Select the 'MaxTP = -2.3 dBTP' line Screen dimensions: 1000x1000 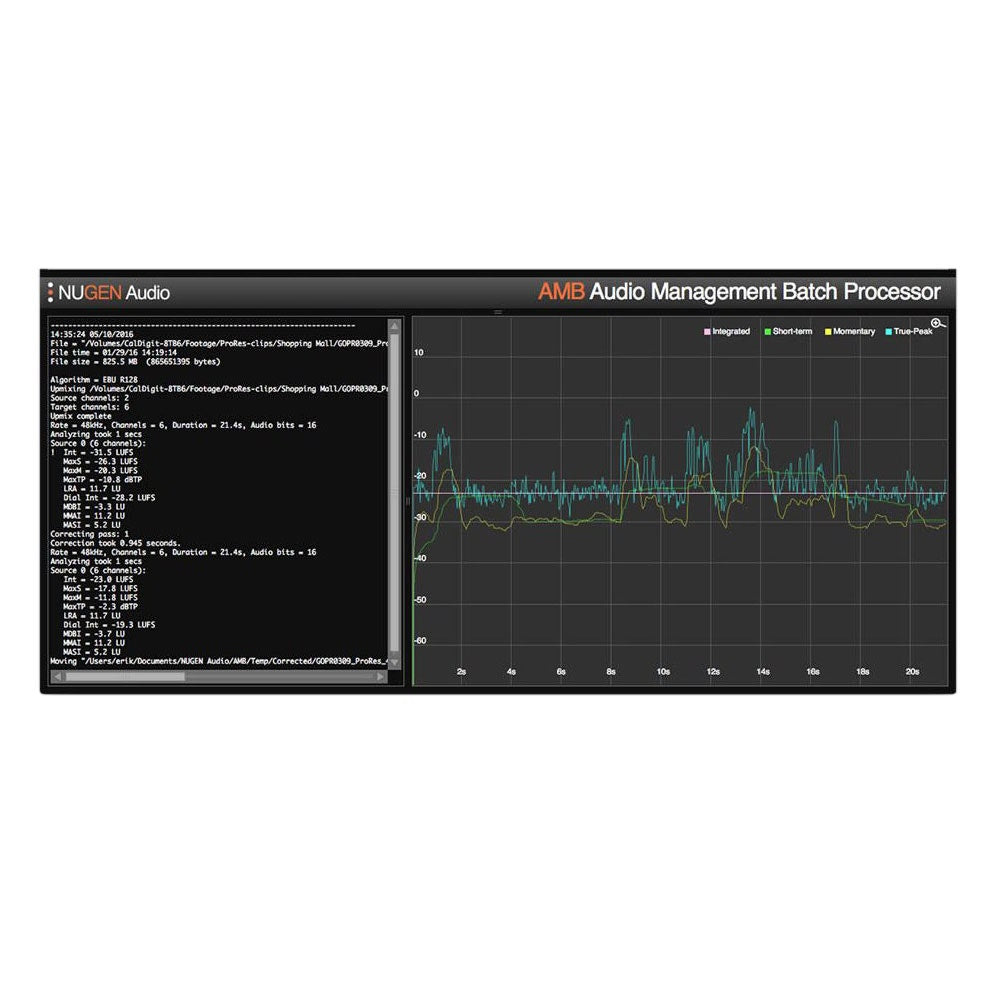pos(100,607)
